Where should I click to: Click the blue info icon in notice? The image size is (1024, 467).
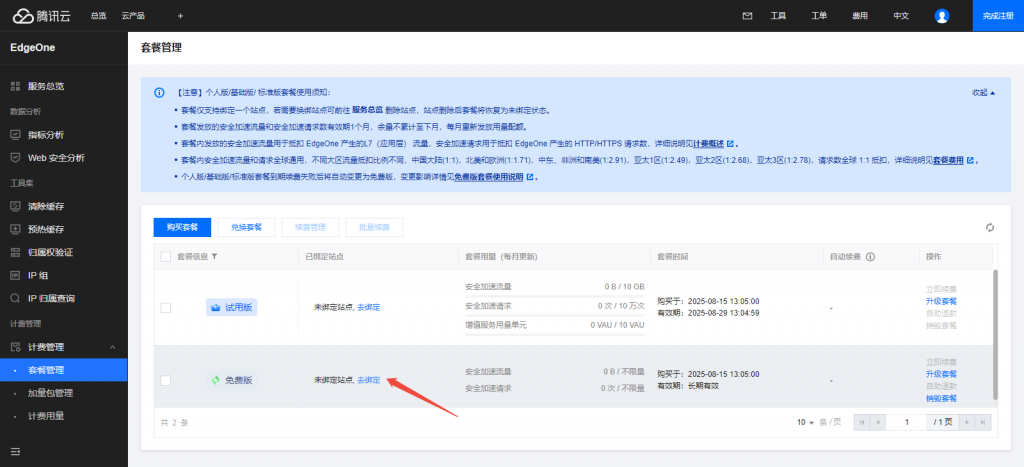159,92
